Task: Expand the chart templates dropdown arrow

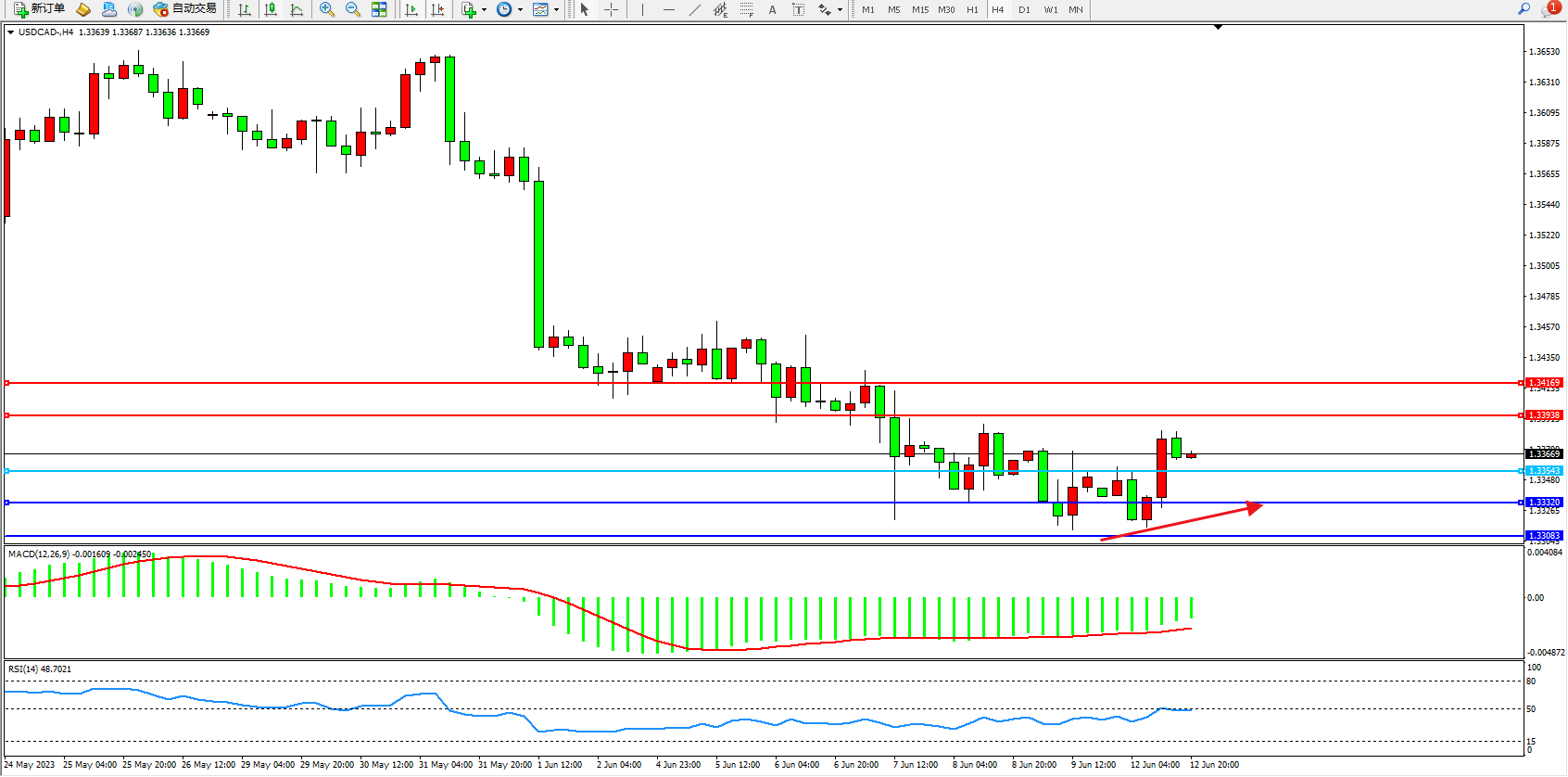Action: (556, 10)
